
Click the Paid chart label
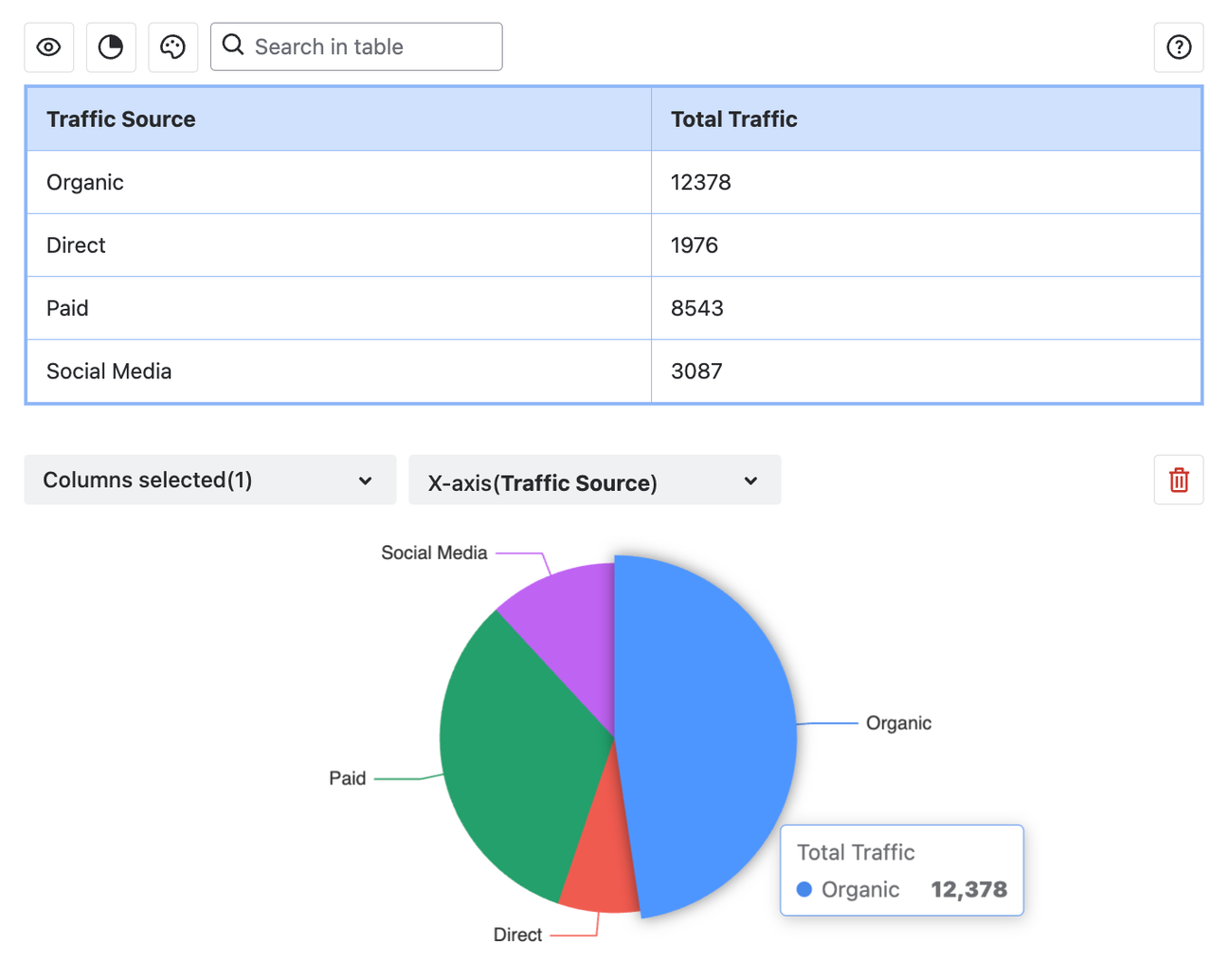[347, 778]
